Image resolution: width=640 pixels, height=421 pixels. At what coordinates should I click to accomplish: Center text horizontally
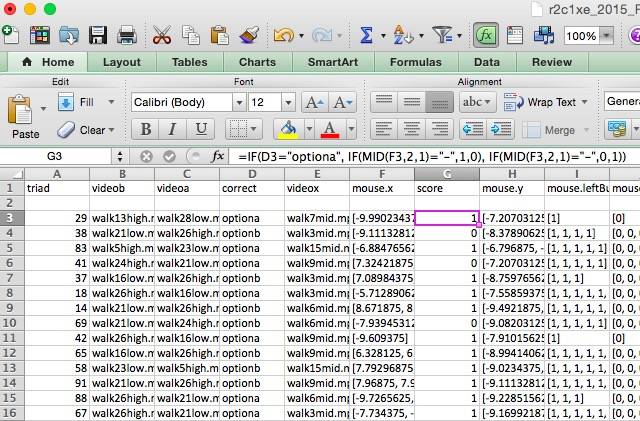[x=411, y=130]
